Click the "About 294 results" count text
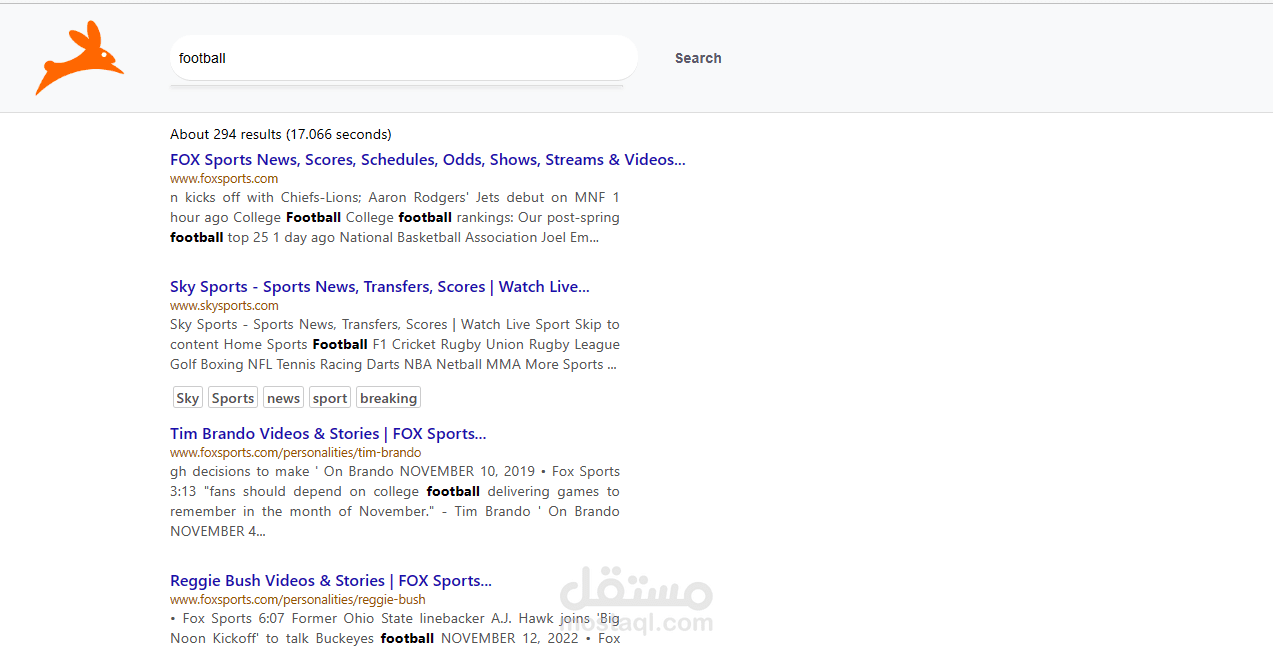The image size is (1273, 649). (x=281, y=134)
